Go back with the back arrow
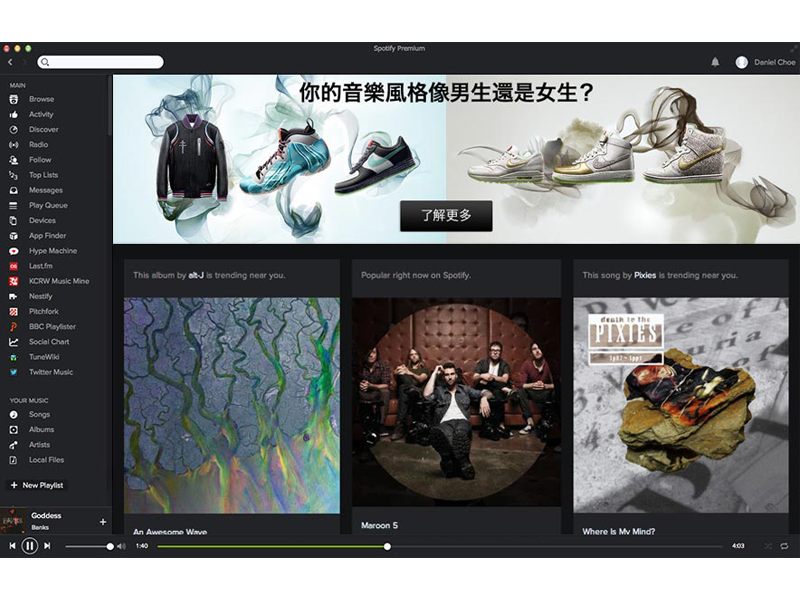800x600 pixels. 10,62
